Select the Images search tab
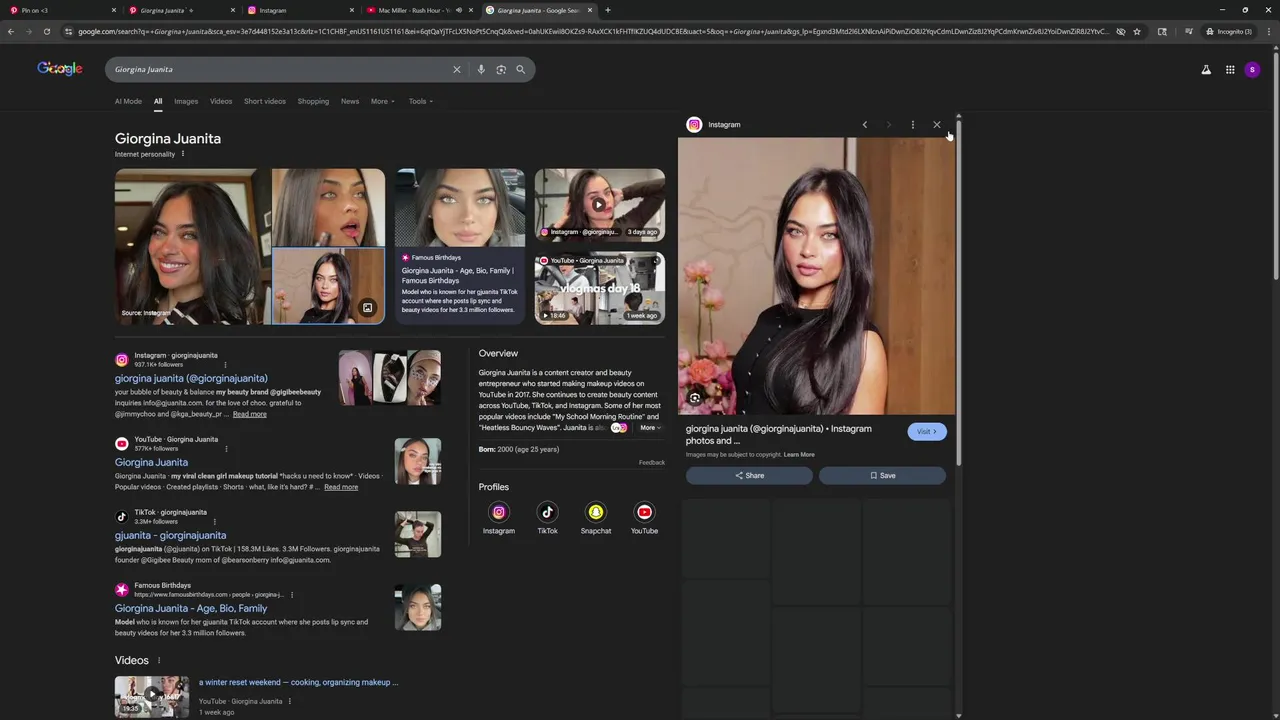The image size is (1280, 720). (186, 101)
